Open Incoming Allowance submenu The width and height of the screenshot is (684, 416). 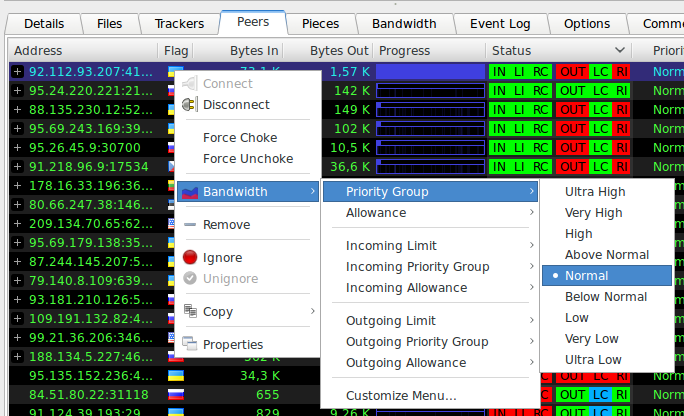[430, 288]
